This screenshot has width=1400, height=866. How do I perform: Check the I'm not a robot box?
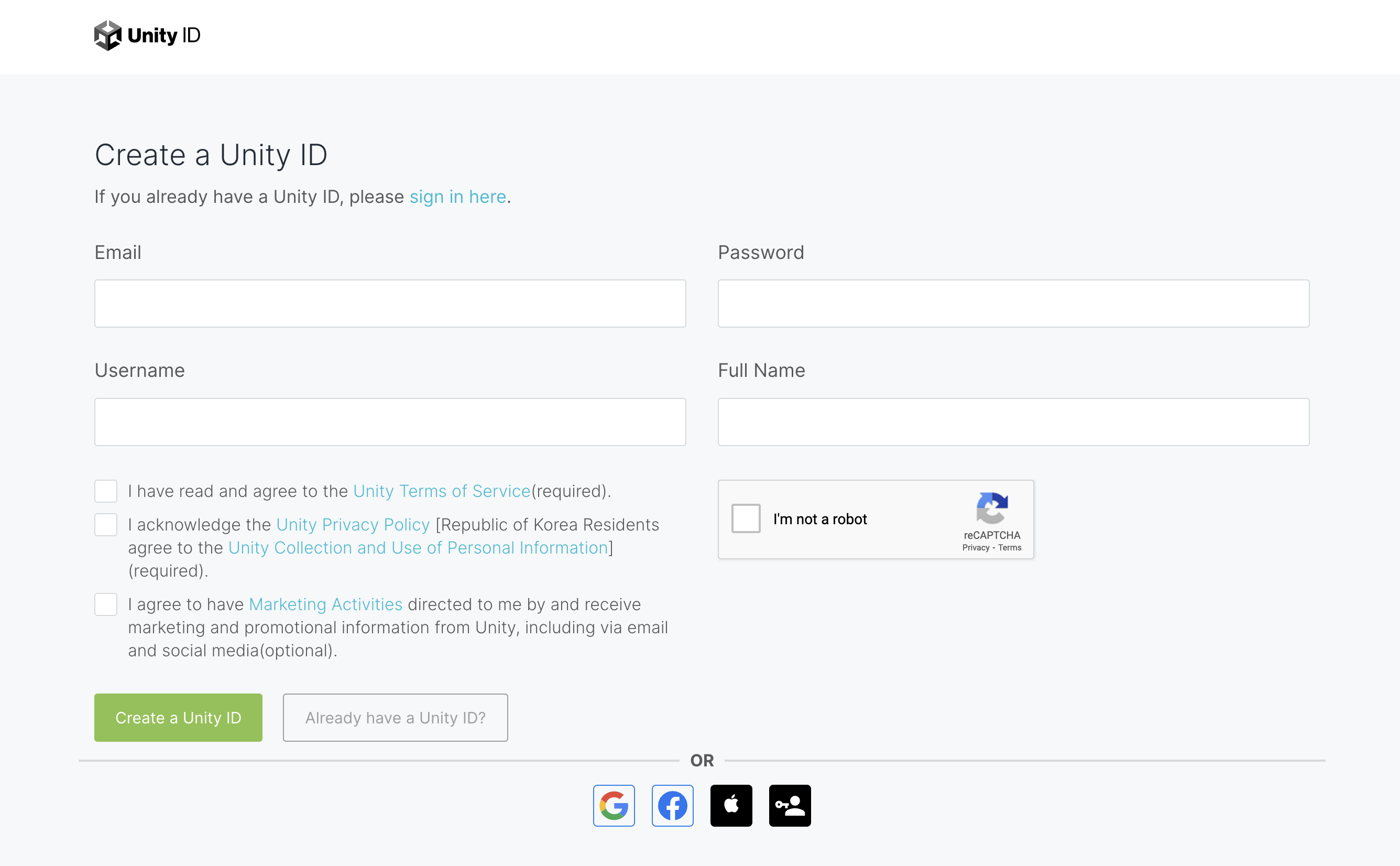[x=746, y=518]
